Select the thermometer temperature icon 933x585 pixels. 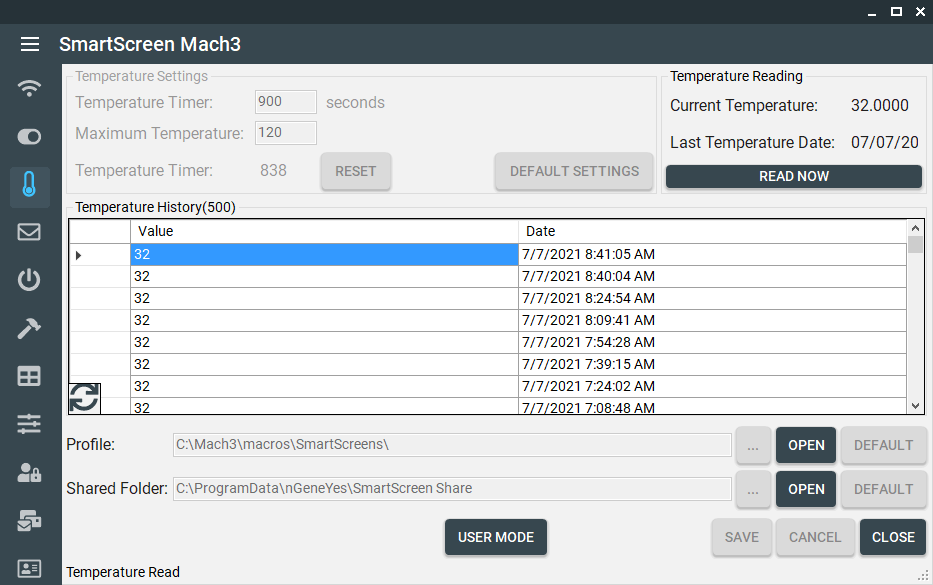[x=30, y=185]
